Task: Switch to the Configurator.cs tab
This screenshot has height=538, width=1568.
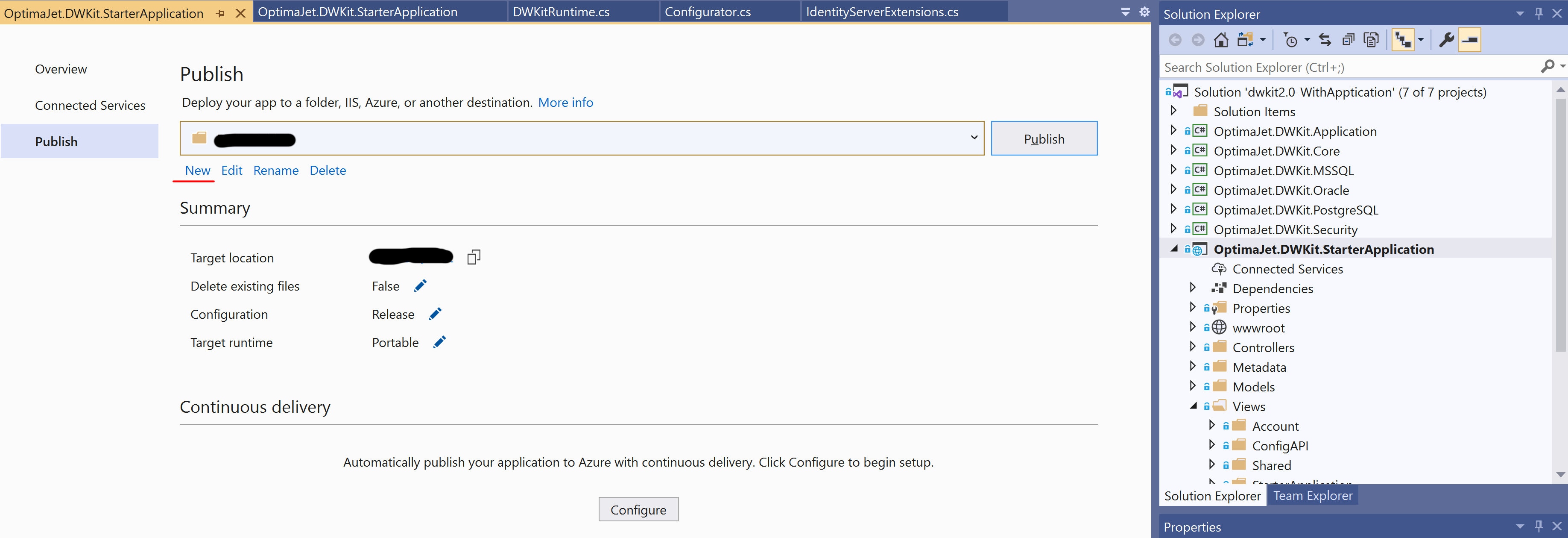Action: 729,12
